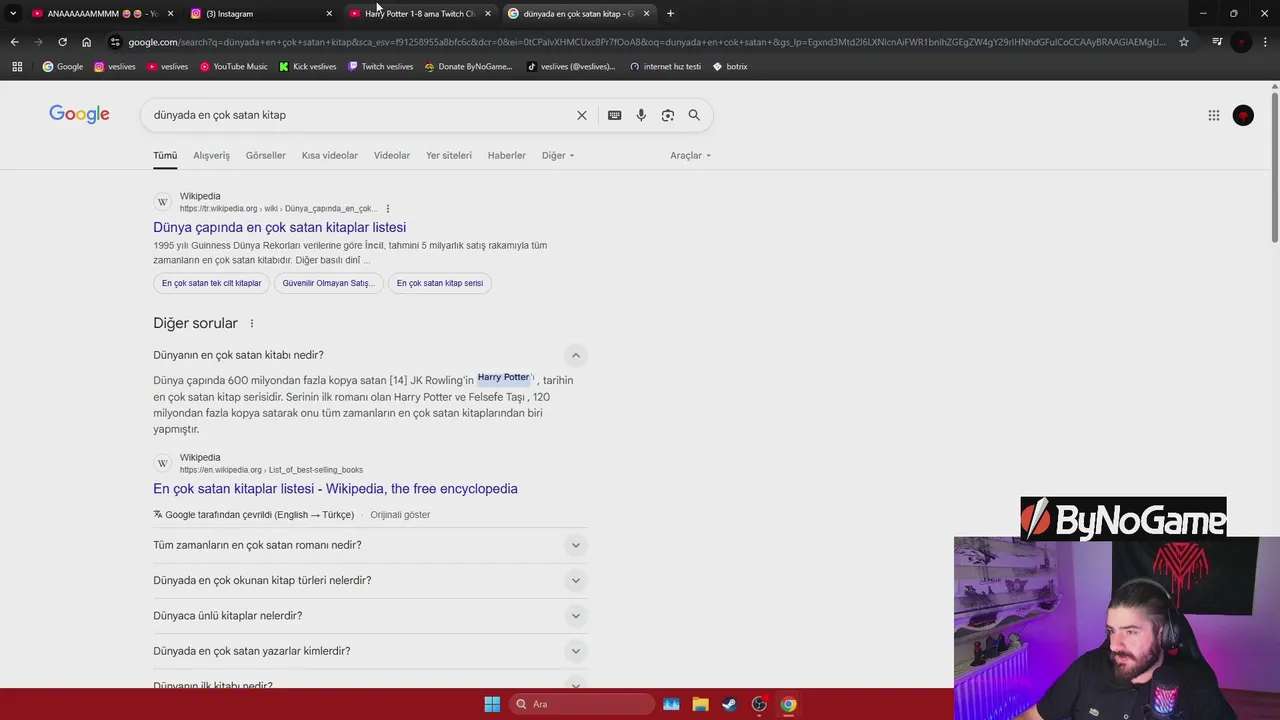Image resolution: width=1280 pixels, height=720 pixels.
Task: Bookmark this page with star icon
Action: point(1184,42)
